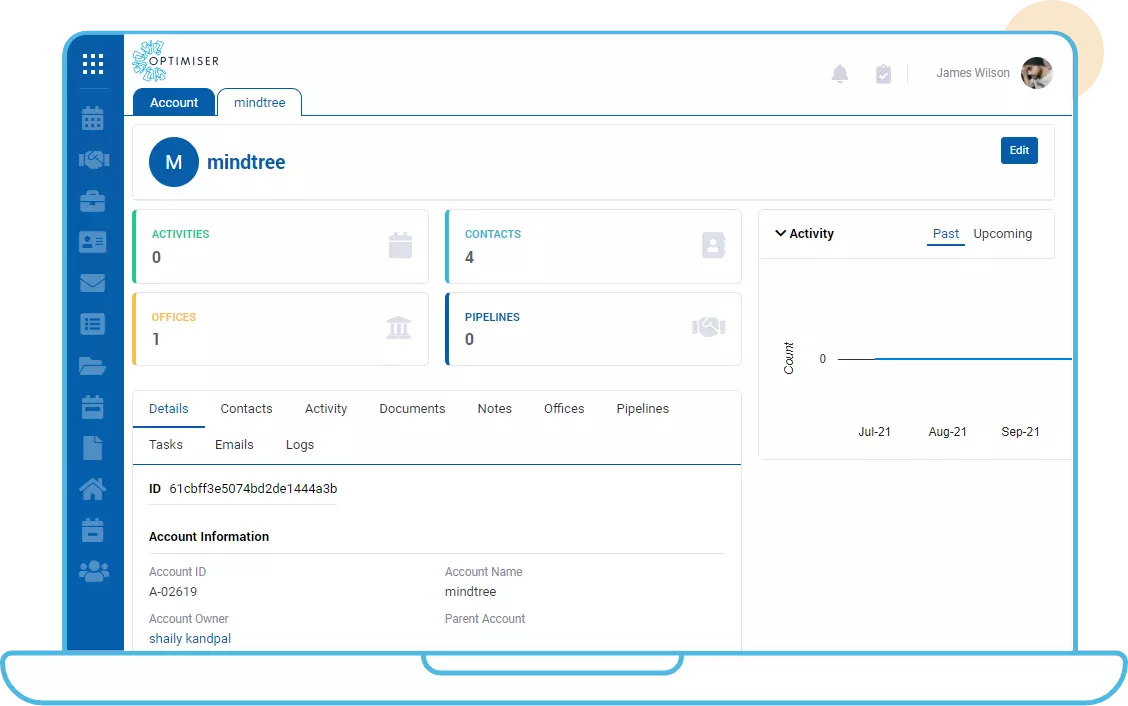The image size is (1128, 706).
Task: Open James Wilson's profile avatar
Action: (1037, 73)
